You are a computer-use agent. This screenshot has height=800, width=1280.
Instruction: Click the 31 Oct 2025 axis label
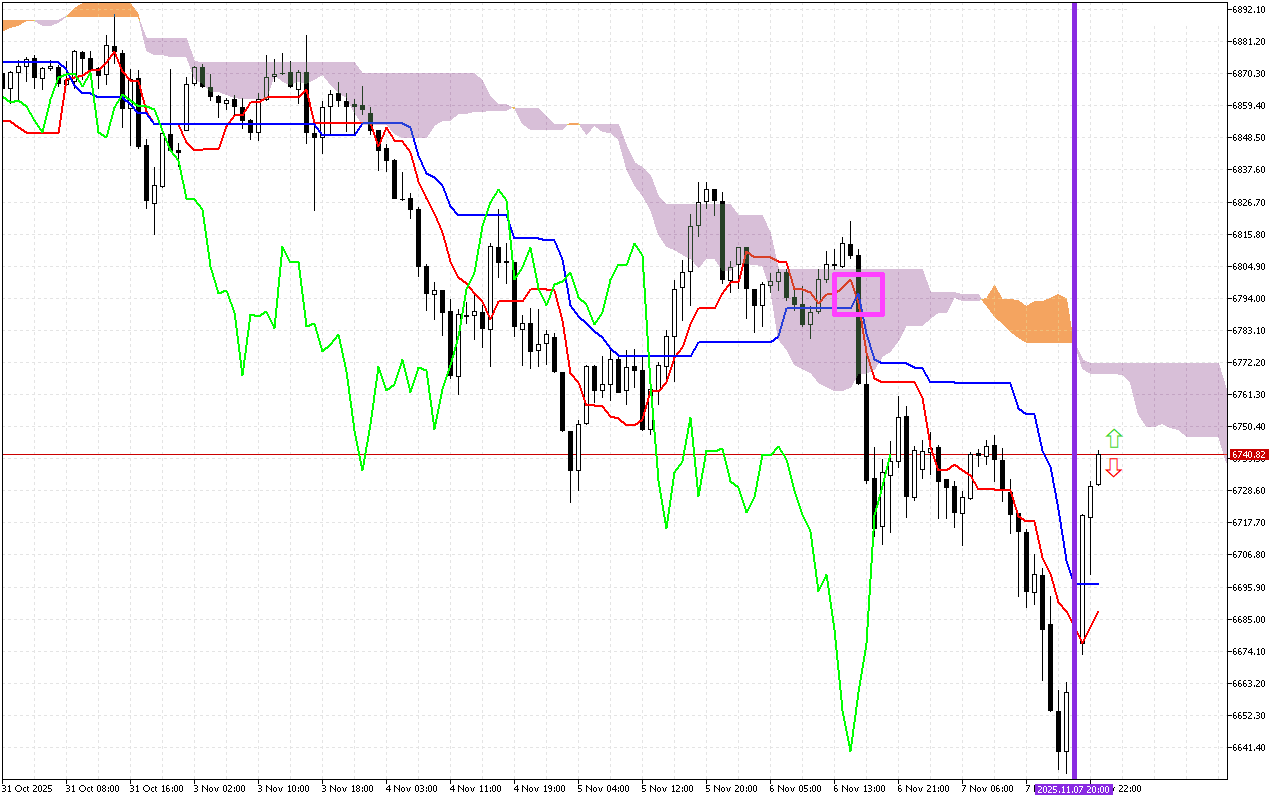25,789
